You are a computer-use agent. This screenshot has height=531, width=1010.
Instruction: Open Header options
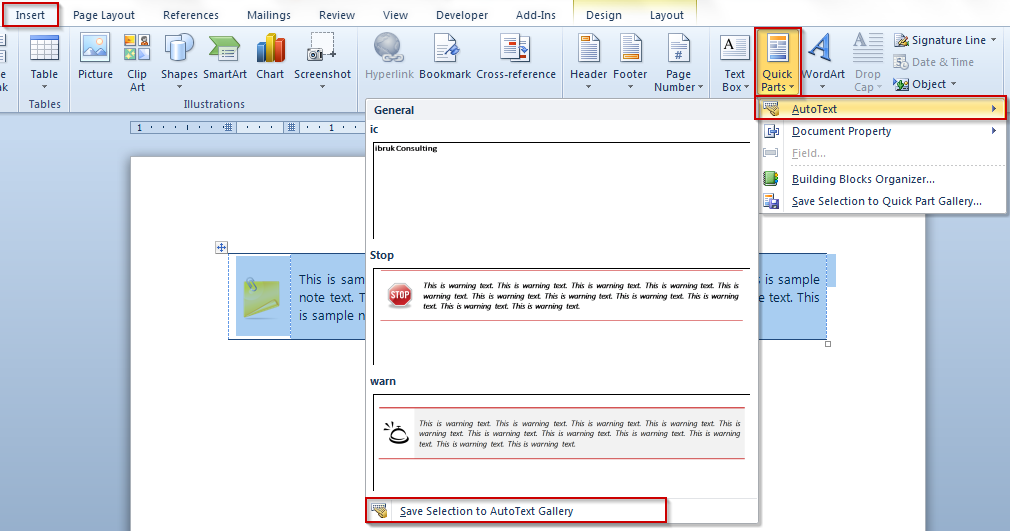click(x=589, y=63)
